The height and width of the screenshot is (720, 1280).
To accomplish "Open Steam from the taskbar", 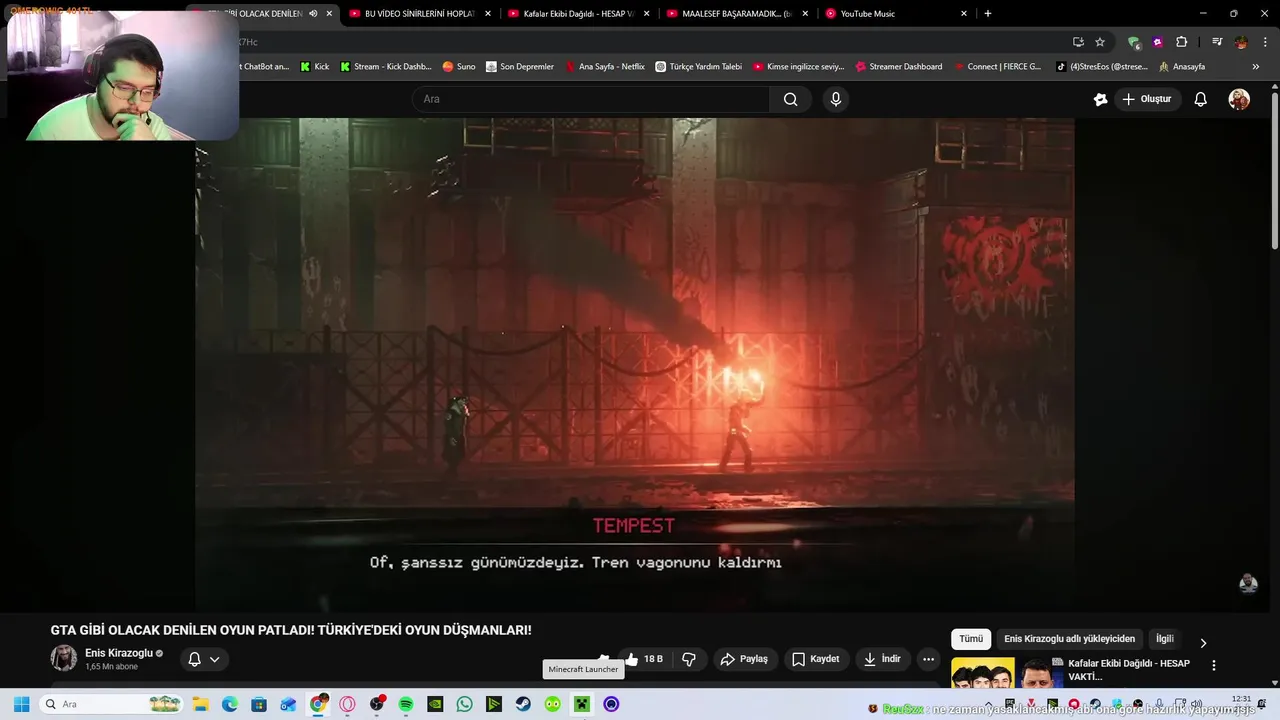I will point(523,704).
